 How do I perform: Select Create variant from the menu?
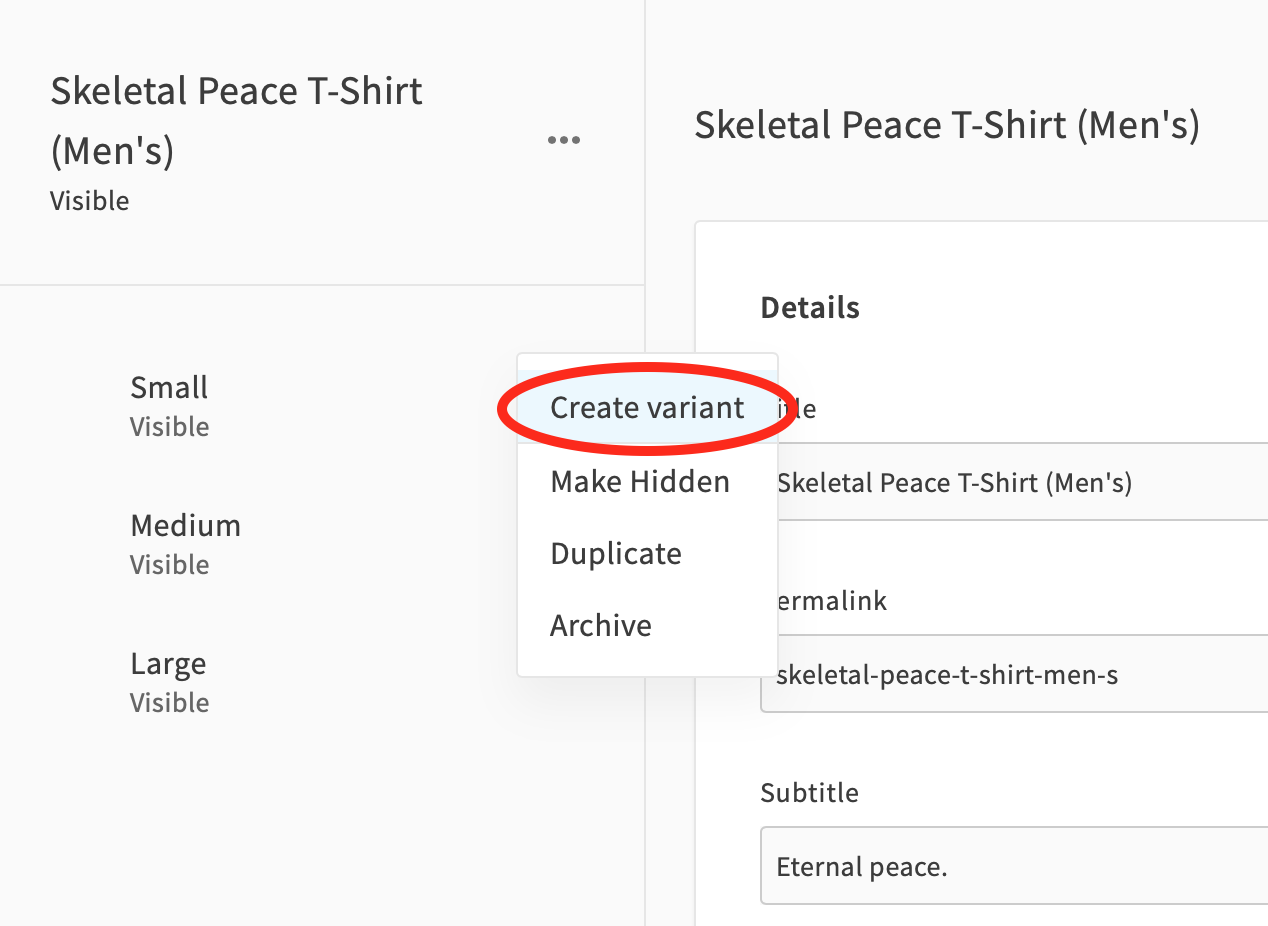pos(647,407)
